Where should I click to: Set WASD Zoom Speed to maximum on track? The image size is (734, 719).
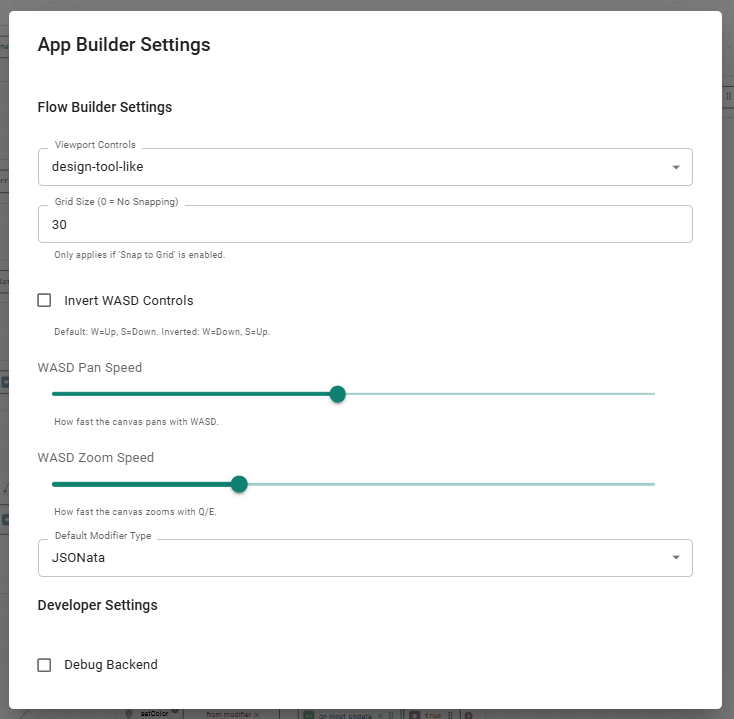(654, 484)
